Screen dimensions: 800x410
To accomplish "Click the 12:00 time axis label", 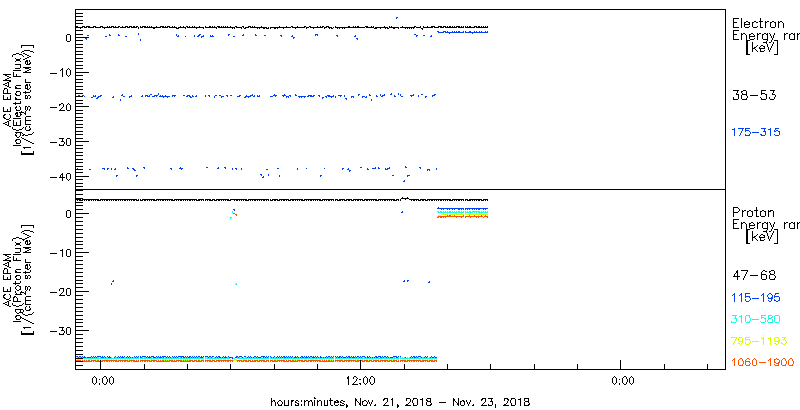I will point(360,381).
